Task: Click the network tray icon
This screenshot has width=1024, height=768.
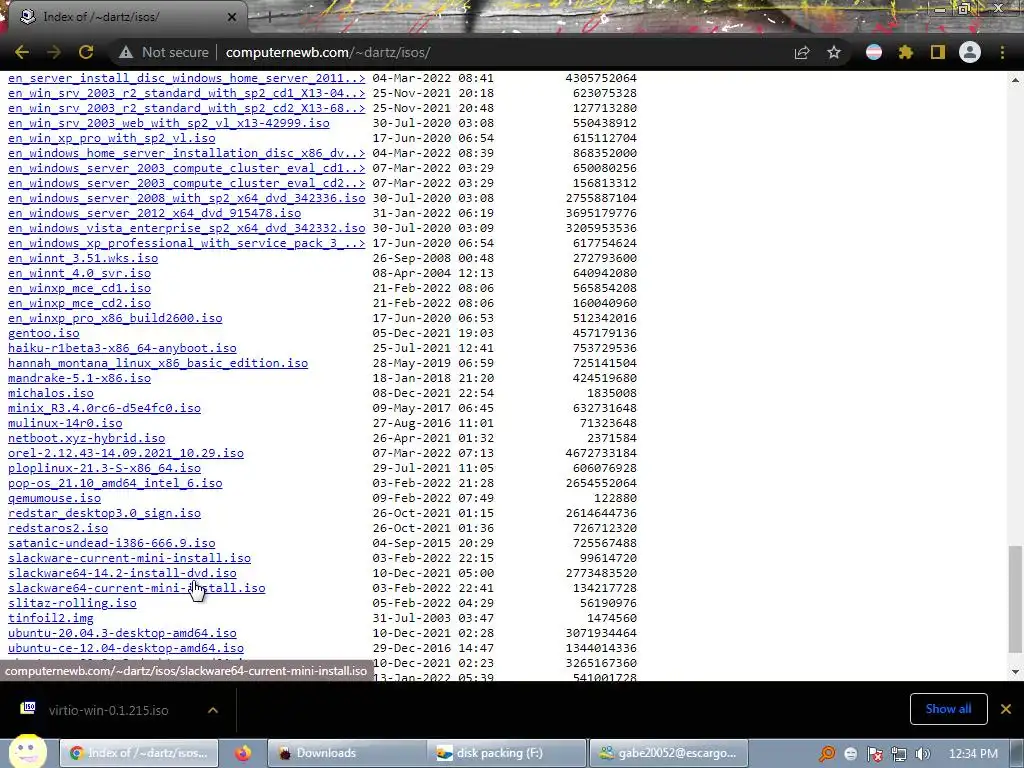Action: pyautogui.click(x=899, y=754)
